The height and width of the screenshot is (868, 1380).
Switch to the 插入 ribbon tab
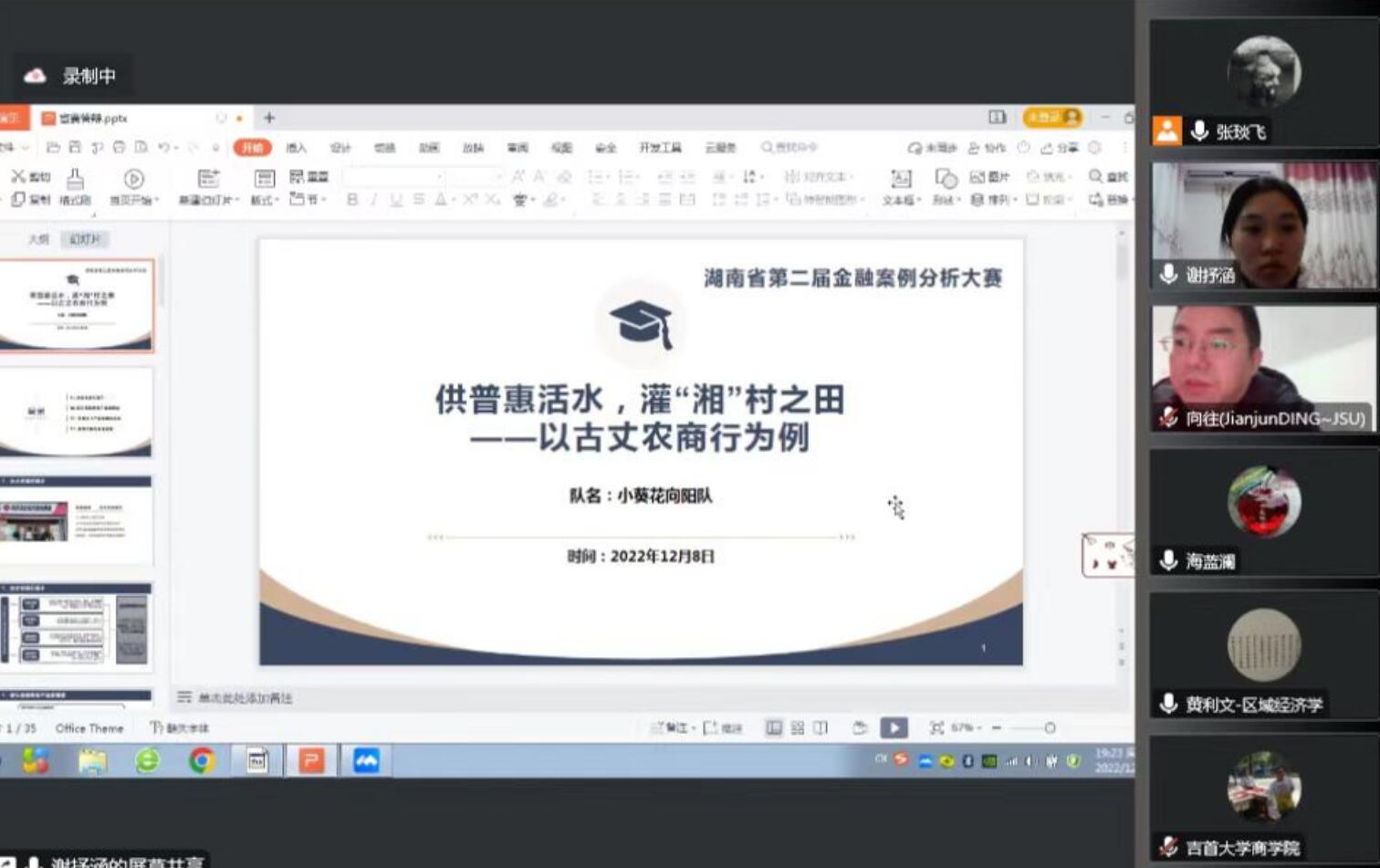point(297,148)
